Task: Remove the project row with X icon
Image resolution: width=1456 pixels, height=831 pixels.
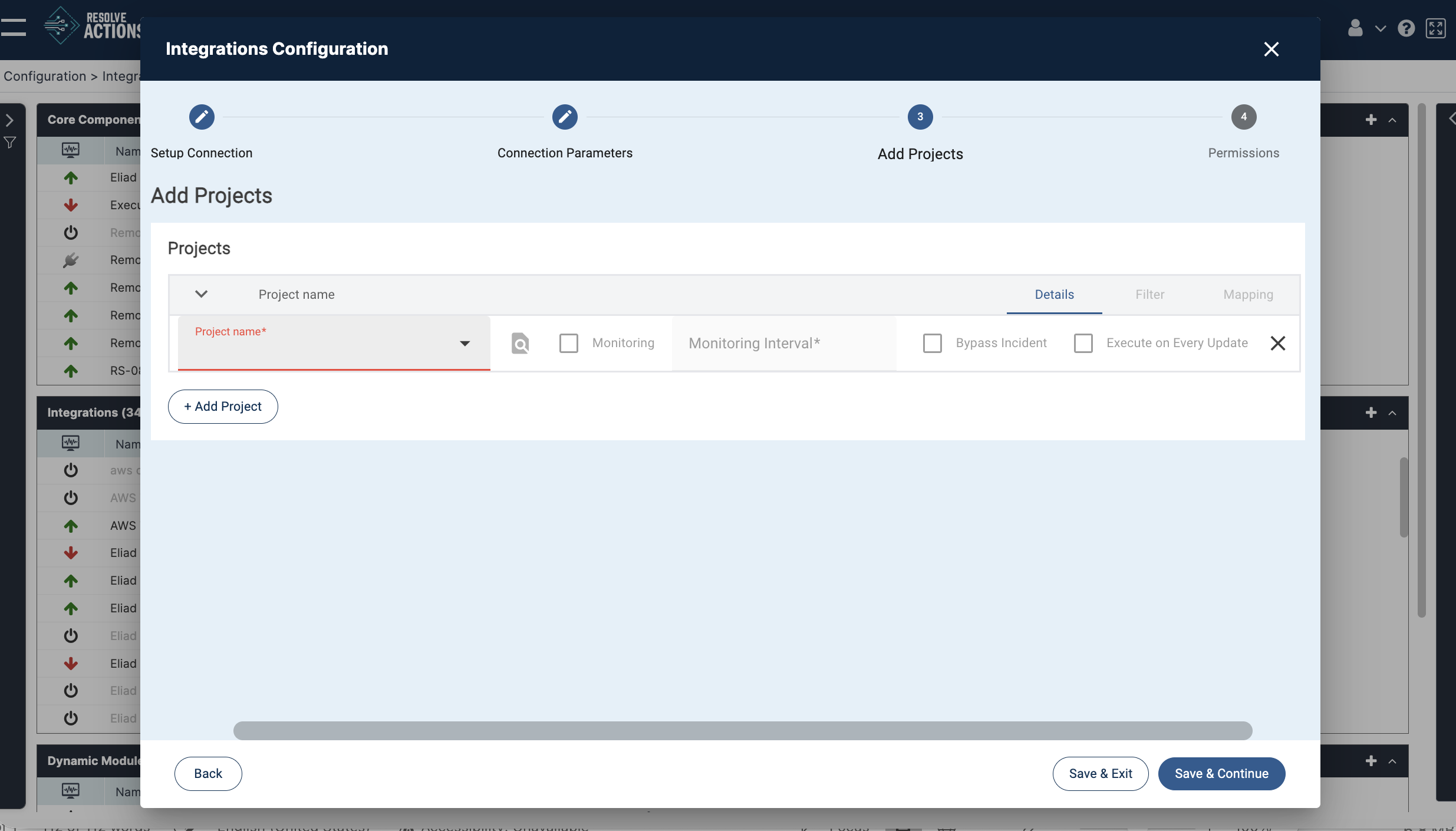Action: coord(1278,343)
